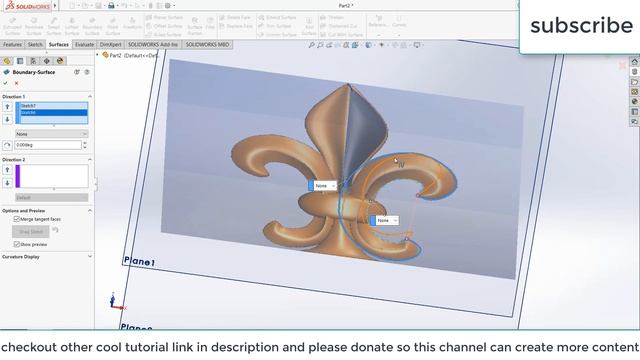This screenshot has width=640, height=360.
Task: Select highlighted second sketch in Direction 1 list
Action: click(54, 112)
